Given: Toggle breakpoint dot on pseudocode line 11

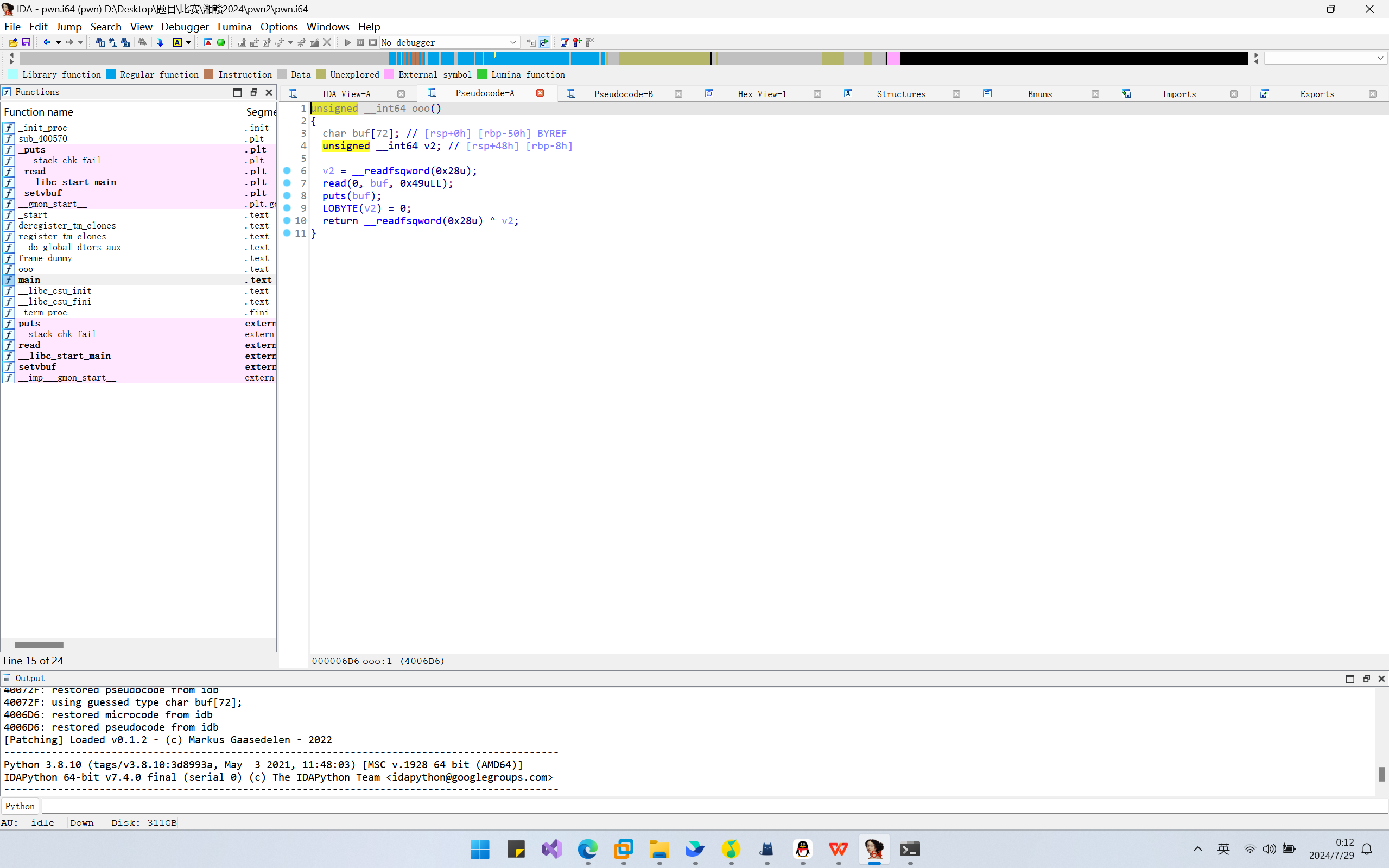Looking at the screenshot, I should tap(287, 233).
